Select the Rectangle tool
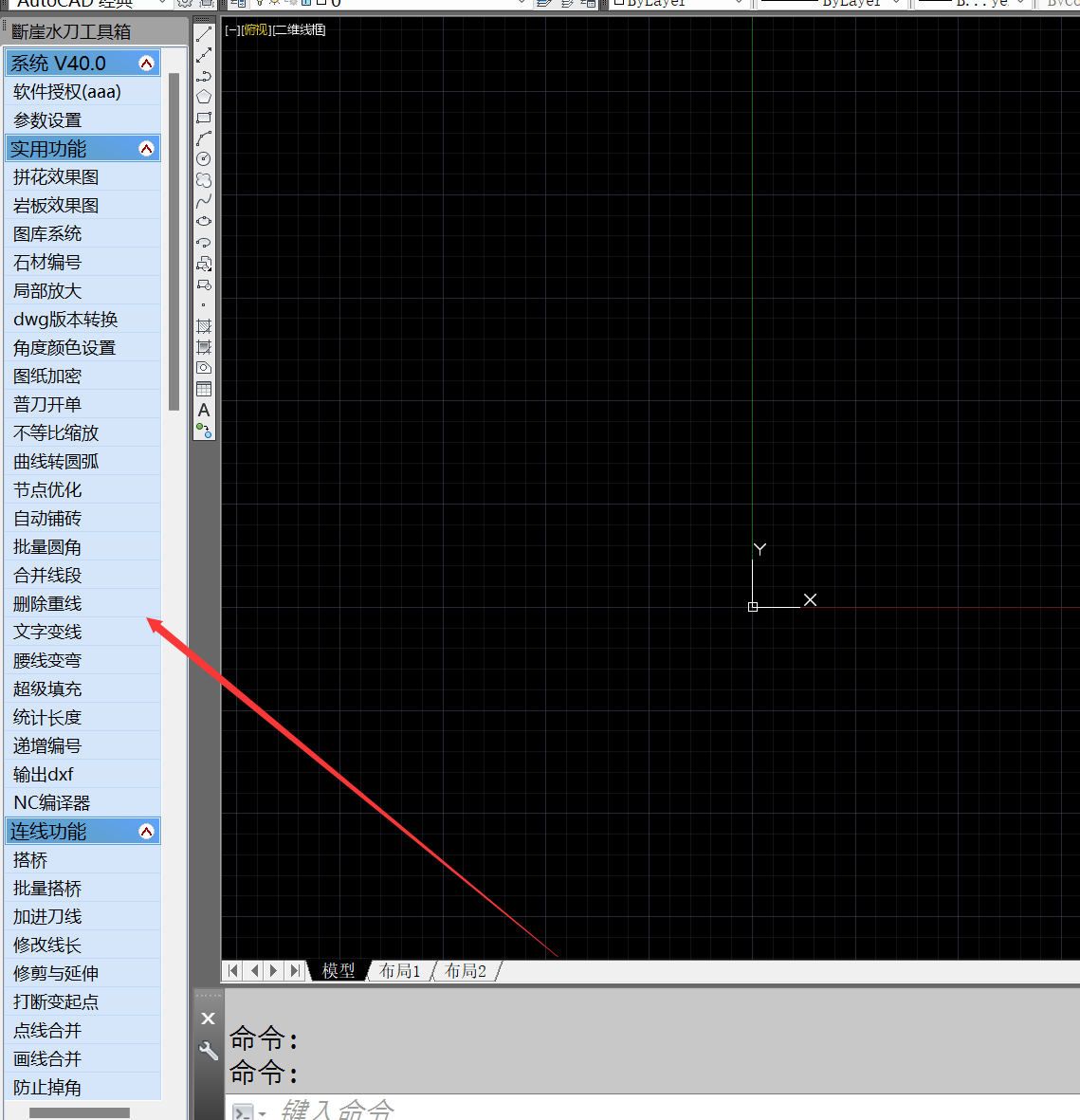This screenshot has width=1080, height=1120. tap(204, 118)
